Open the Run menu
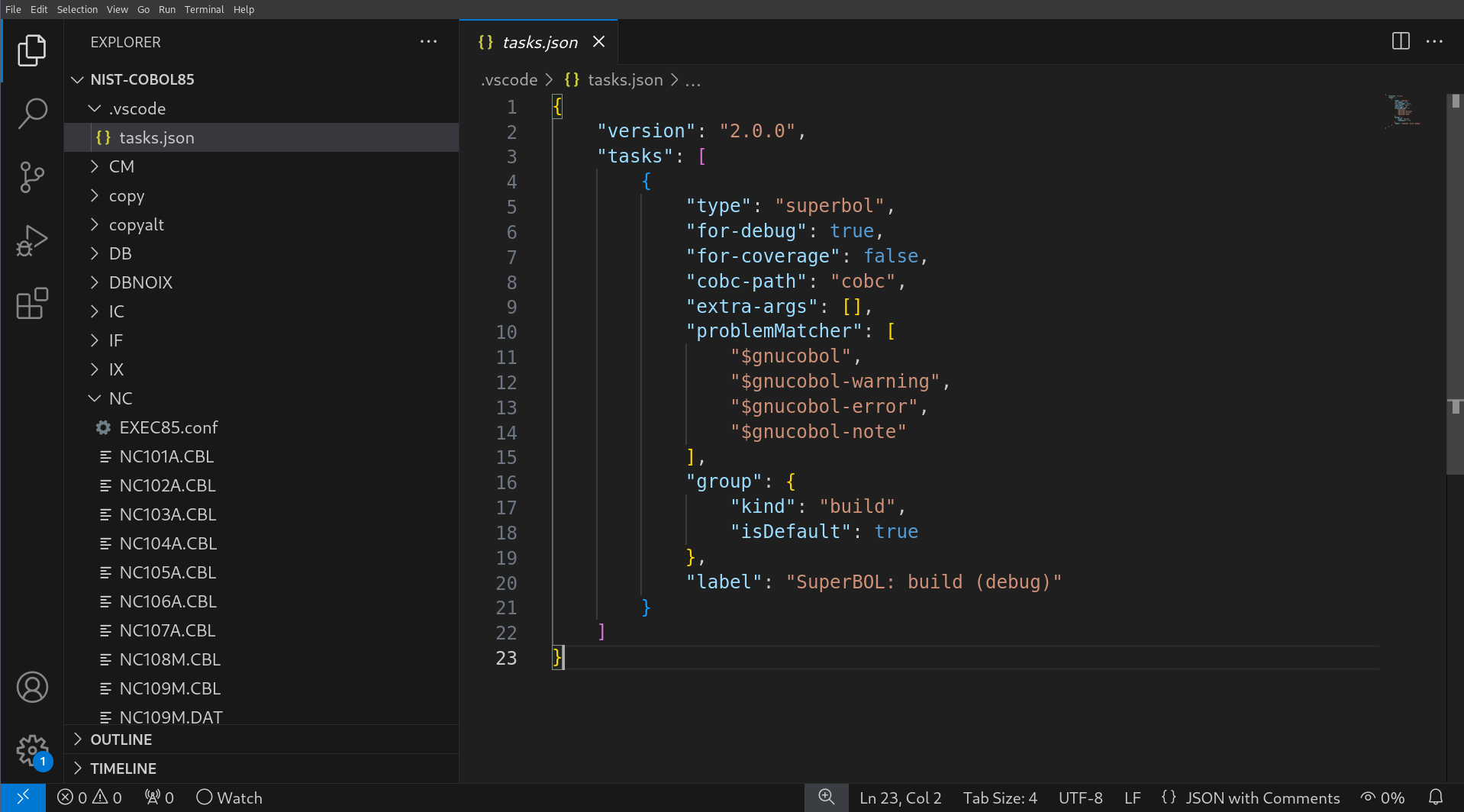Screen dimensions: 1464x812 click(x=167, y=9)
